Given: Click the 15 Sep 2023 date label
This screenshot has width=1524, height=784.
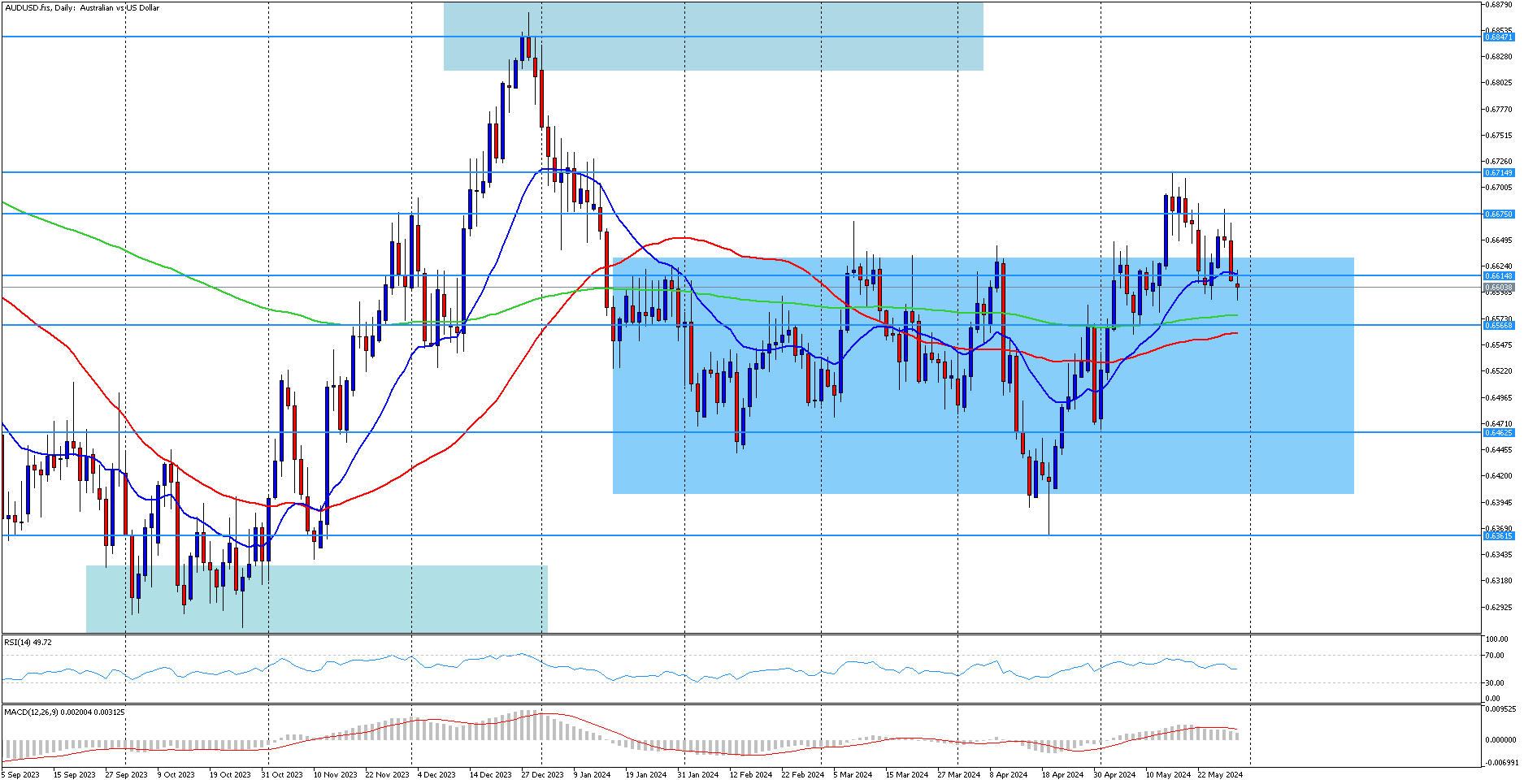Looking at the screenshot, I should [x=74, y=775].
